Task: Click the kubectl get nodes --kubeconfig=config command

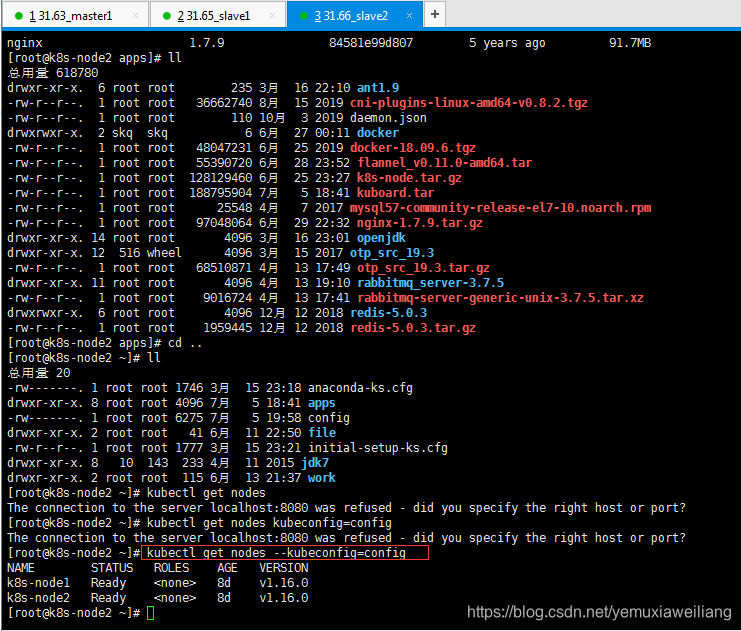Action: coord(276,553)
